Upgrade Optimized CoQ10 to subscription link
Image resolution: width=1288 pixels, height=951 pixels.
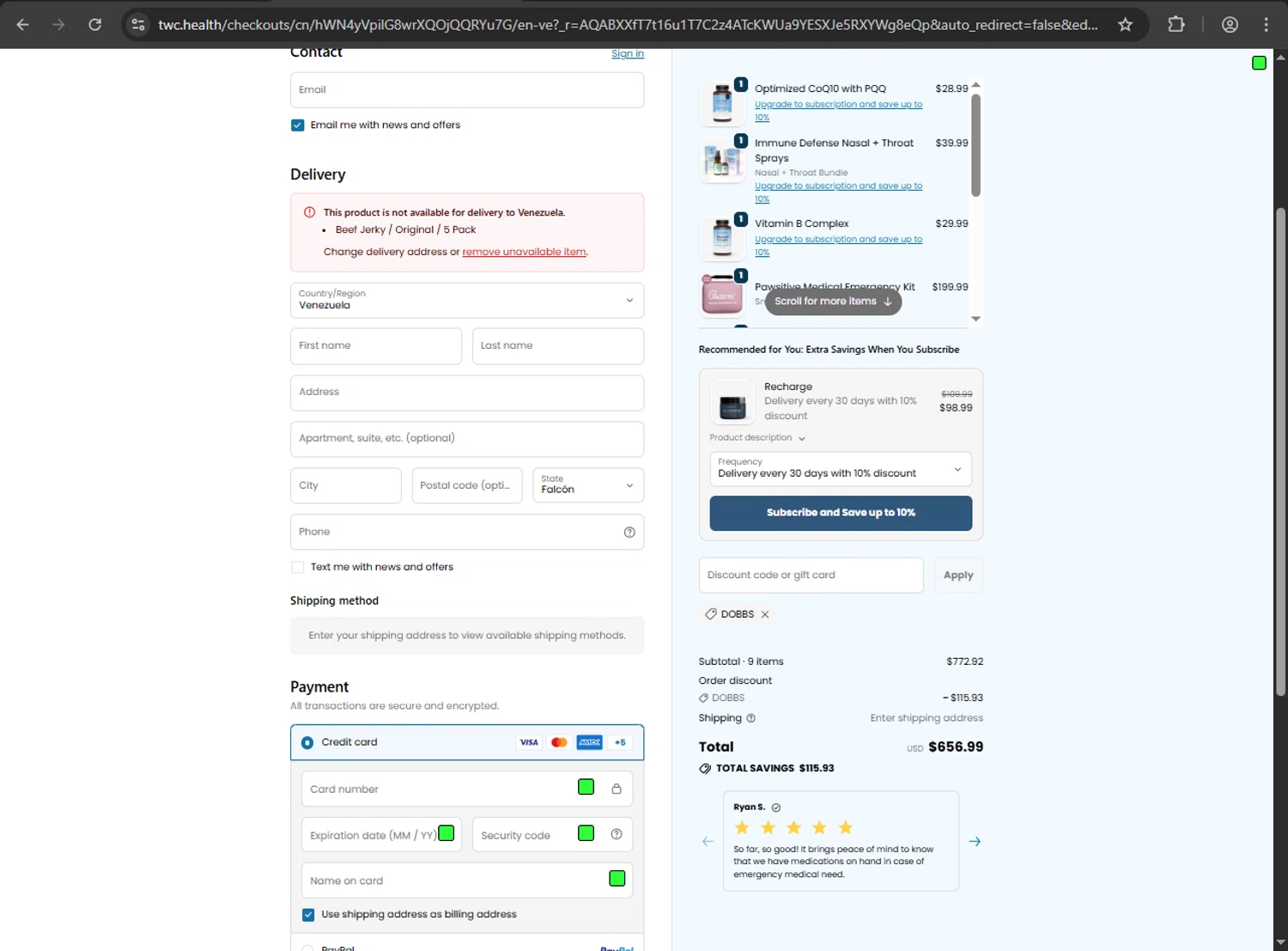click(838, 111)
